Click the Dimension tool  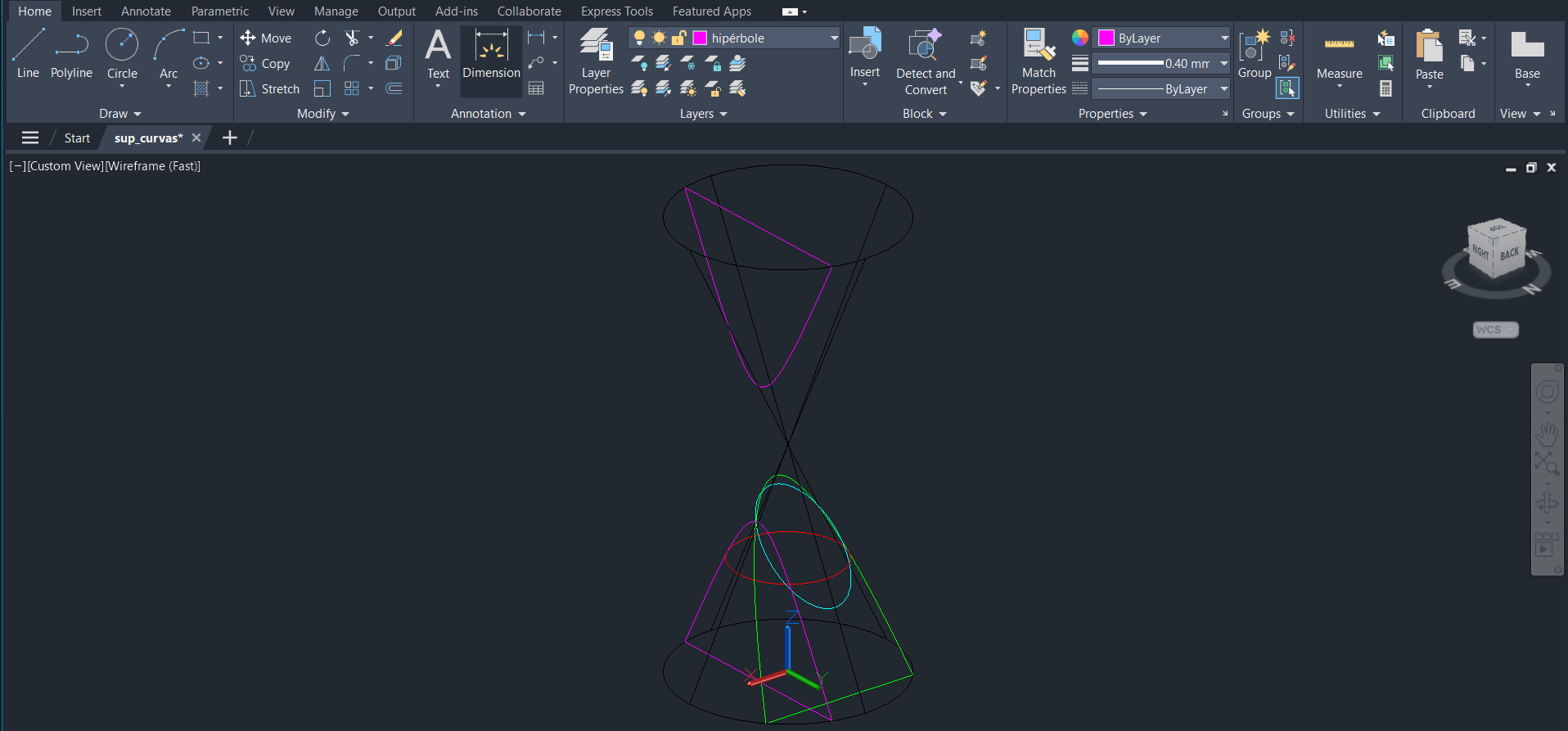pyautogui.click(x=491, y=53)
